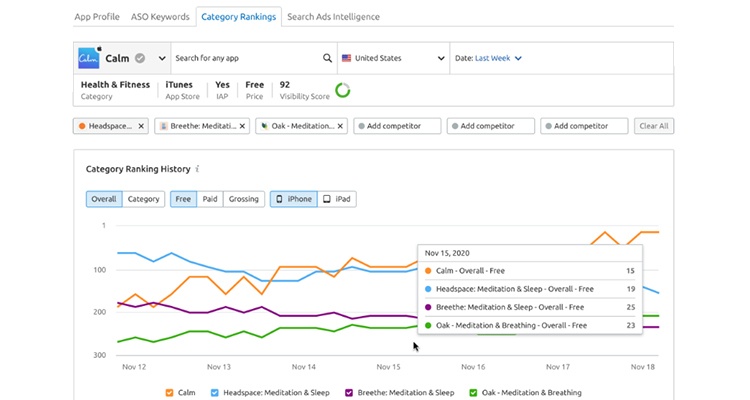Click the United States flag icon
750x400 pixels.
346,58
